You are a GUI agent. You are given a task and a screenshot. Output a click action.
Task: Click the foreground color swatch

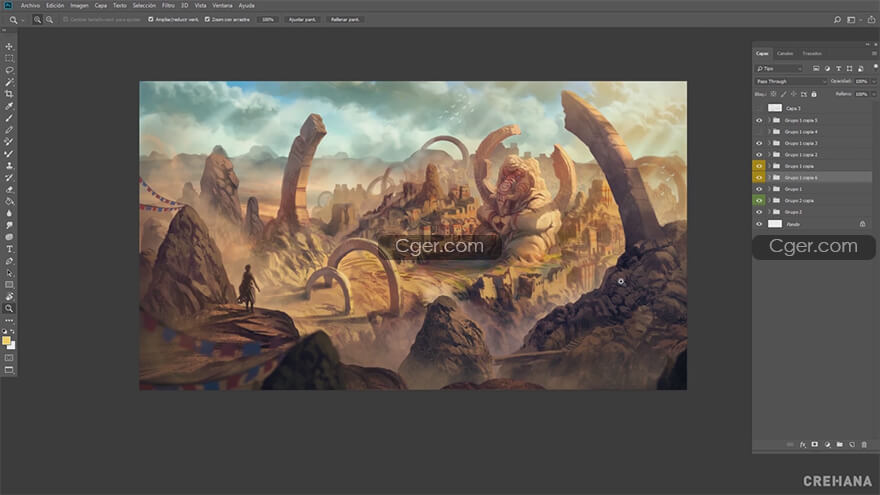coord(6,341)
